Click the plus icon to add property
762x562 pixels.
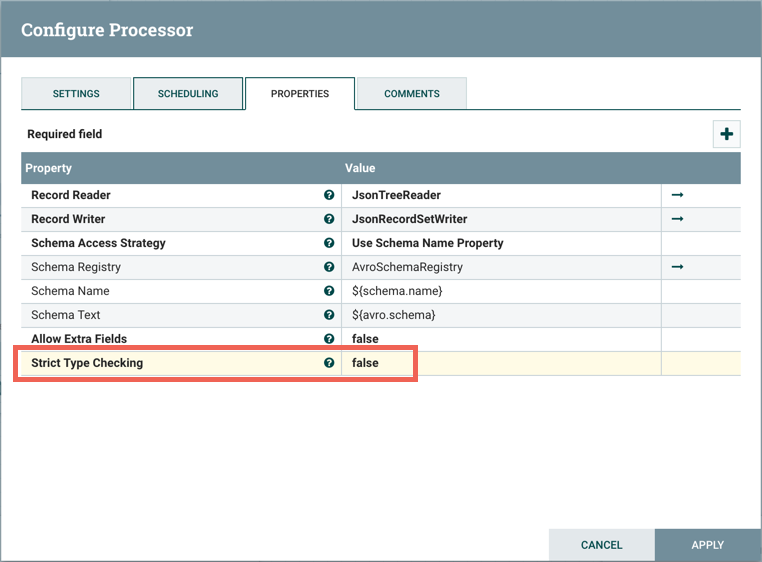pyautogui.click(x=726, y=134)
